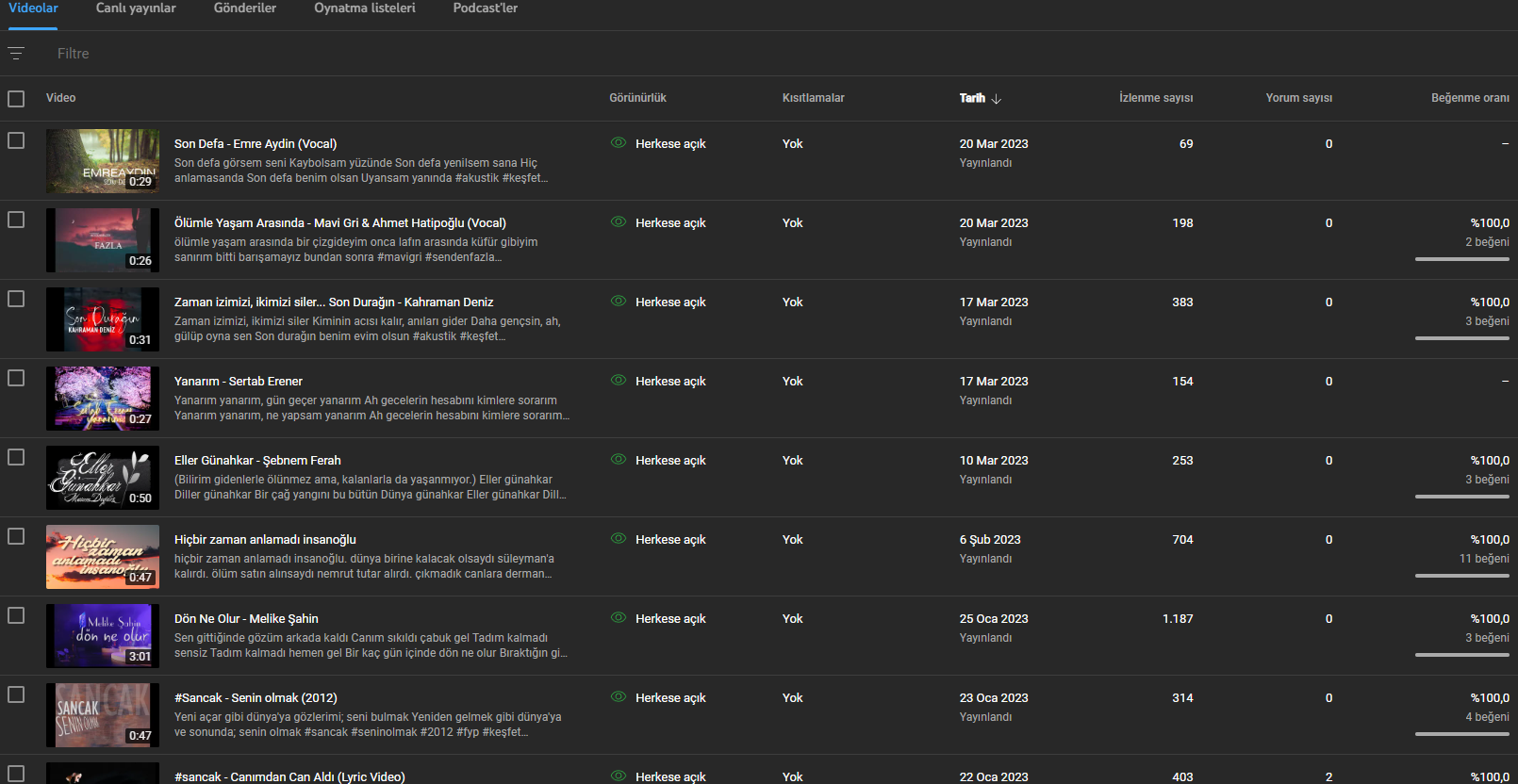Click the Beğenme oranı column header
Image resolution: width=1518 pixels, height=784 pixels.
coord(1470,98)
